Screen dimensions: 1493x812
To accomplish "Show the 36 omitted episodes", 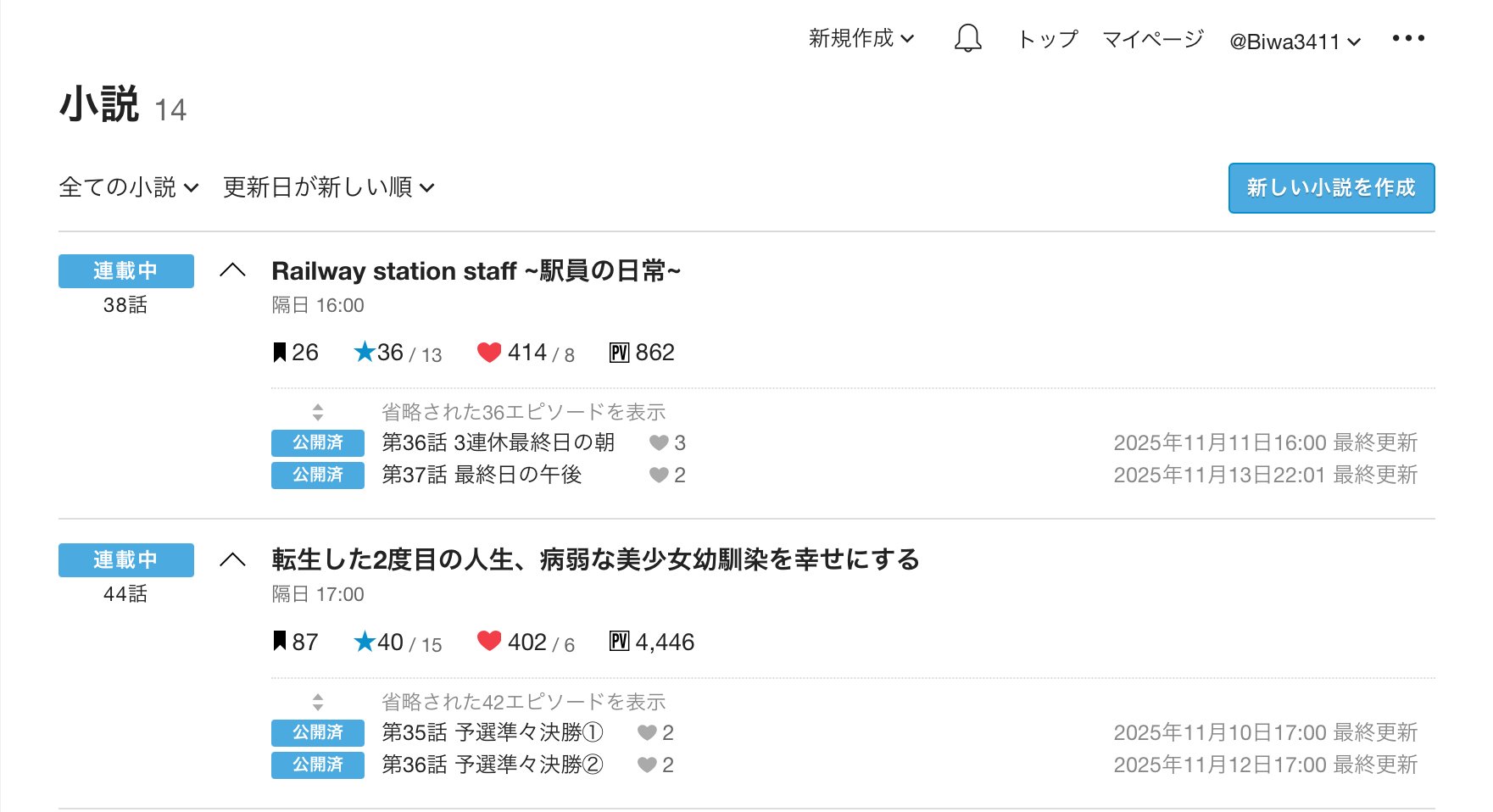I will [523, 412].
